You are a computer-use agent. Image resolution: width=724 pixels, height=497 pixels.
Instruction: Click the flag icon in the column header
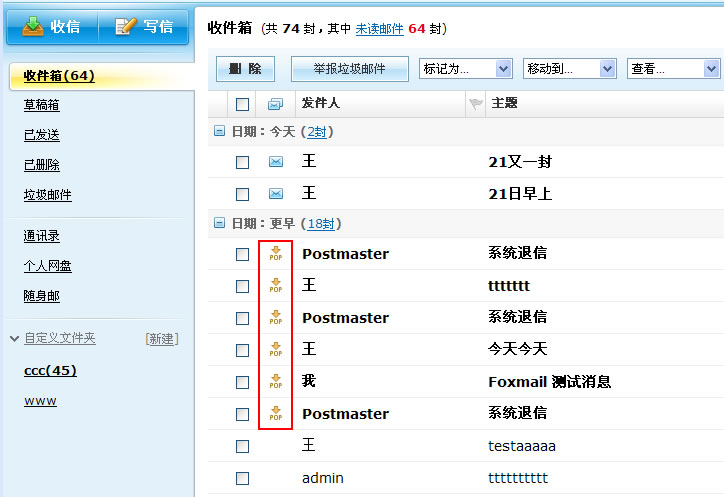(475, 104)
